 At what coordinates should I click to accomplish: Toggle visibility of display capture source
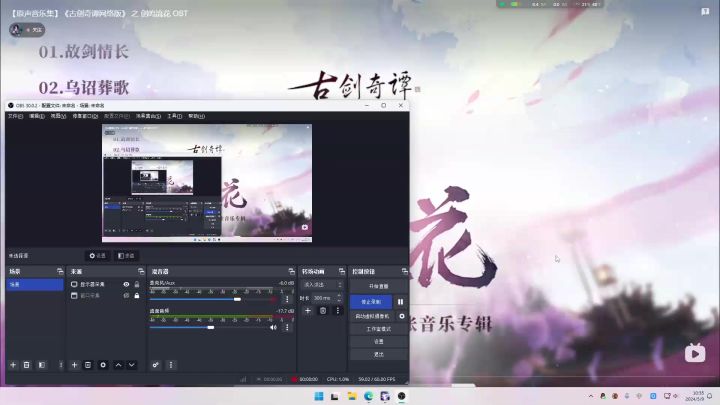point(126,284)
